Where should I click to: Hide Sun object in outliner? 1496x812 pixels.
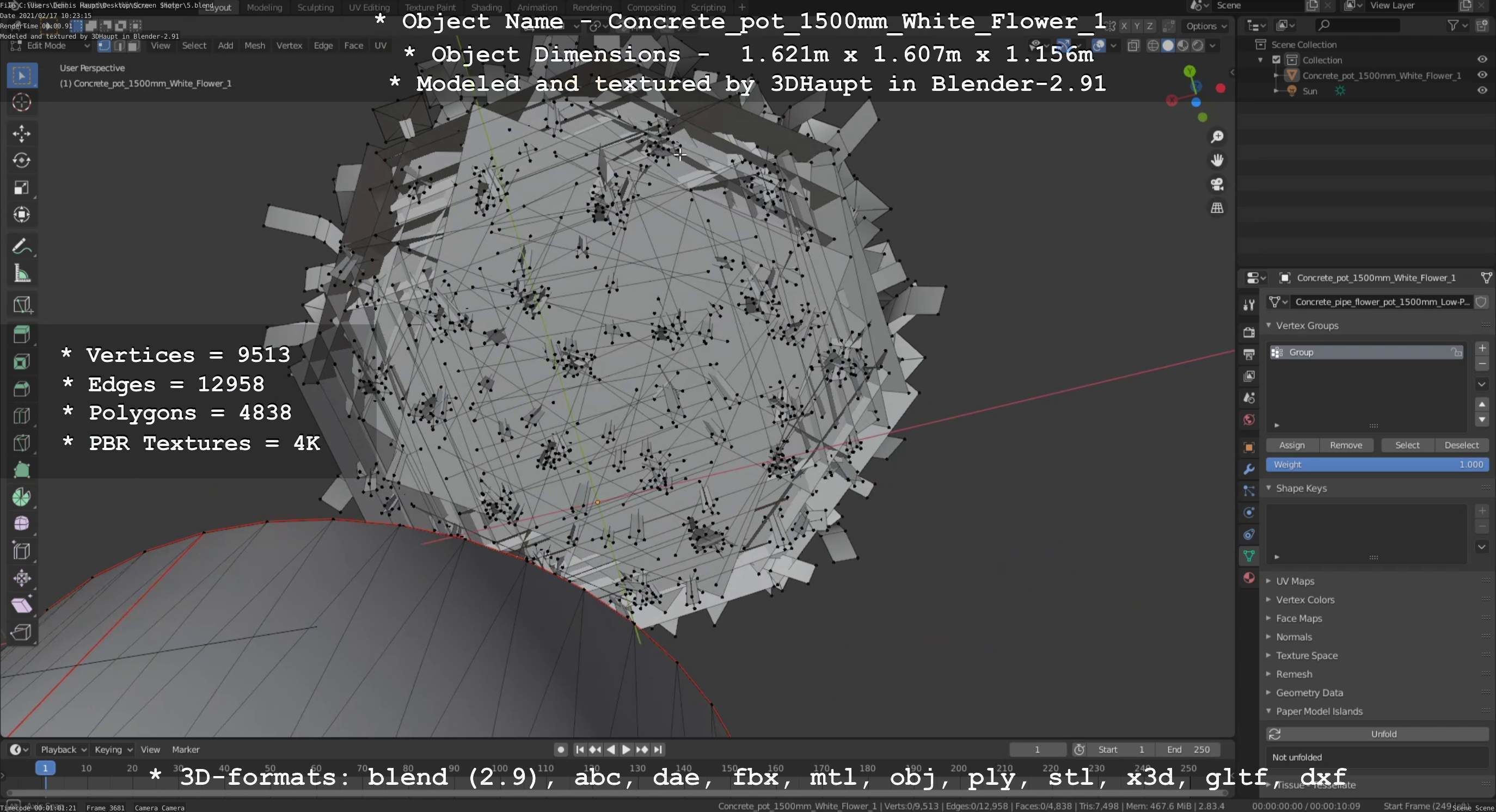(x=1481, y=90)
